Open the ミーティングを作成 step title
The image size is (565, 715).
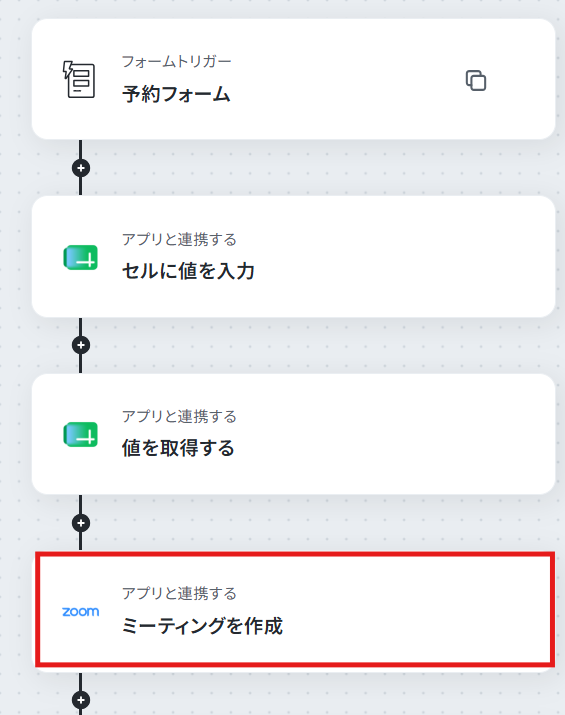pyautogui.click(x=202, y=625)
